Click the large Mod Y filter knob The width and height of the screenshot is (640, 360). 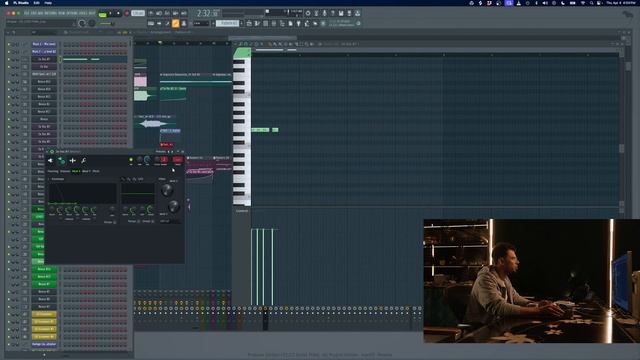click(x=173, y=206)
